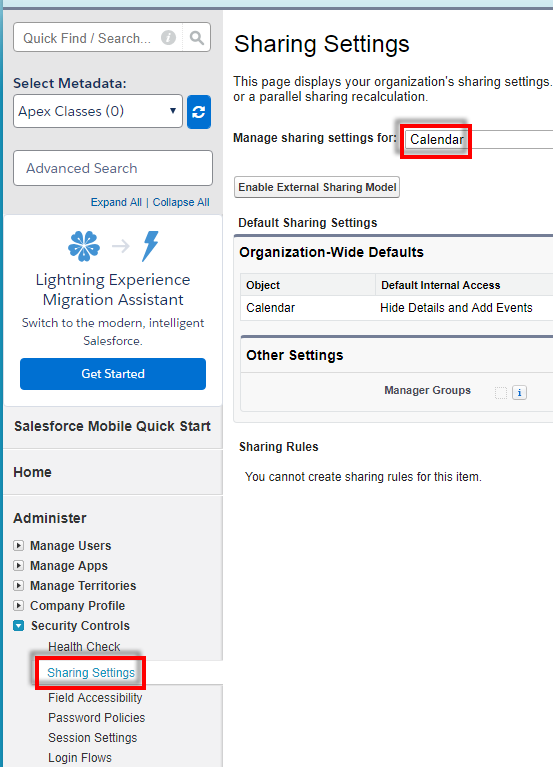
Task: Click the Administer section heading
Action: click(50, 518)
